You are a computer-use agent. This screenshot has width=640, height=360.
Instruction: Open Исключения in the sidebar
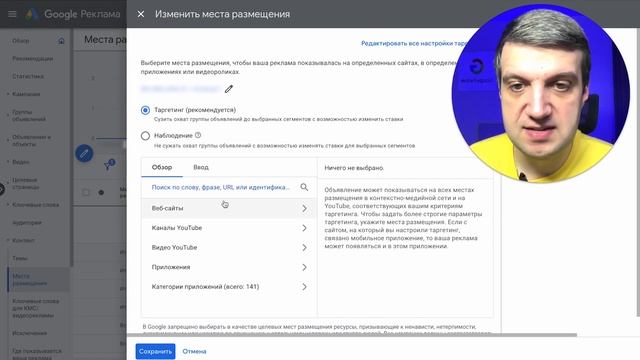pyautogui.click(x=29, y=333)
